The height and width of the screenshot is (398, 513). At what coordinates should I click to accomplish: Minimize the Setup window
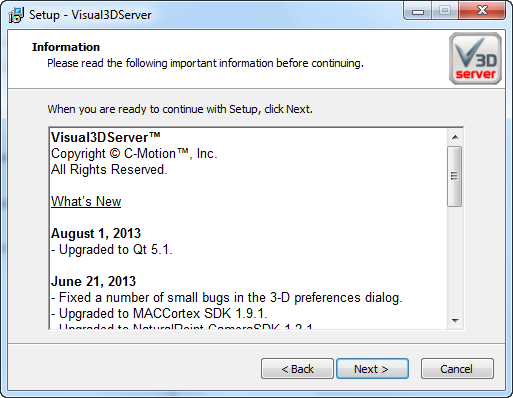pos(418,11)
